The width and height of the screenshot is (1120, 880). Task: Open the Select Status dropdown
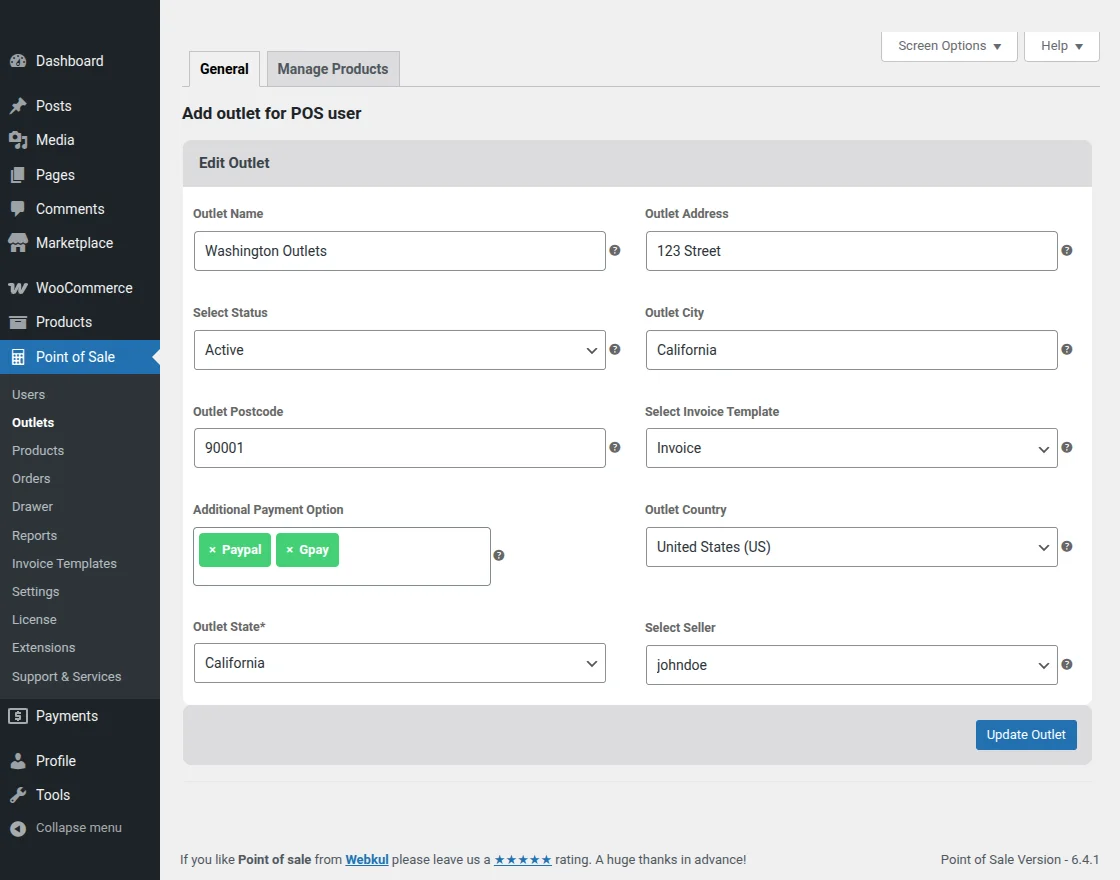[399, 350]
